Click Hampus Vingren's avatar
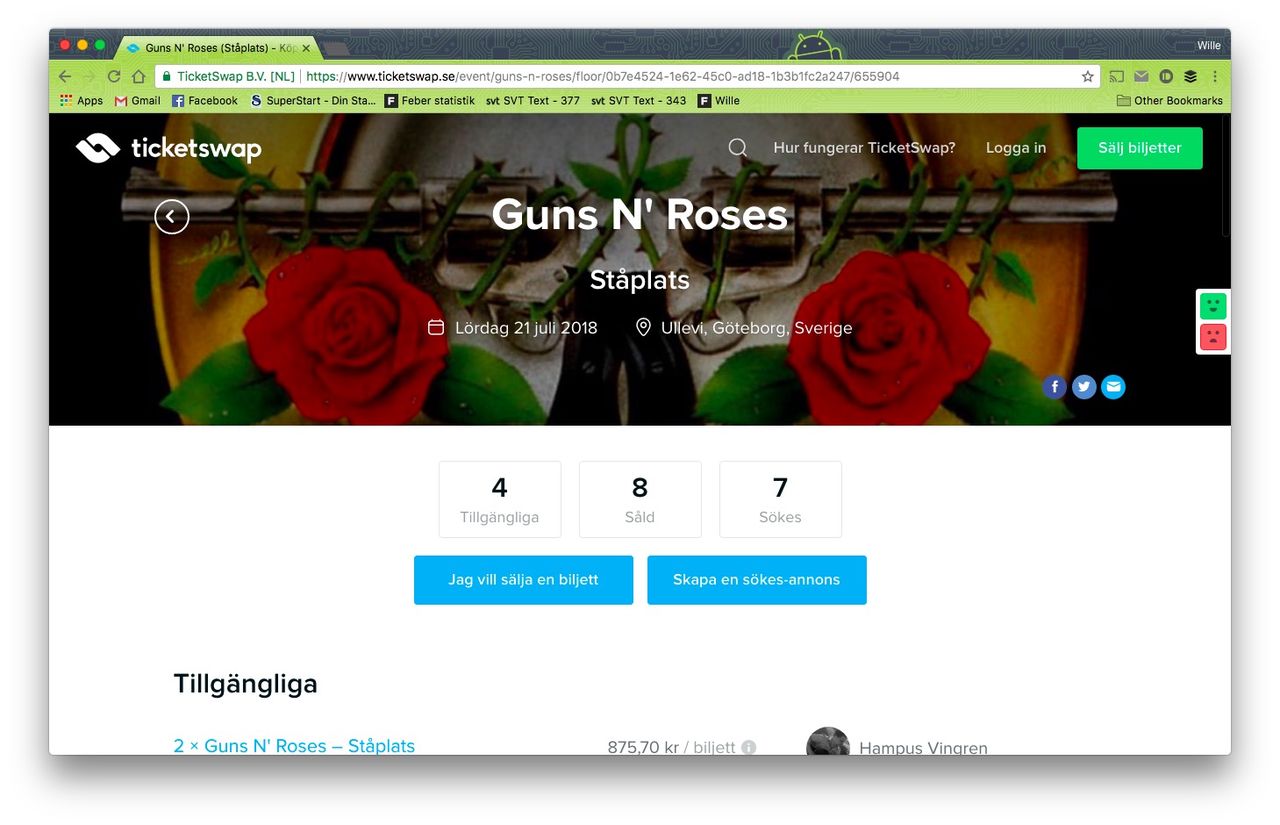The width and height of the screenshot is (1280, 825). 828,741
